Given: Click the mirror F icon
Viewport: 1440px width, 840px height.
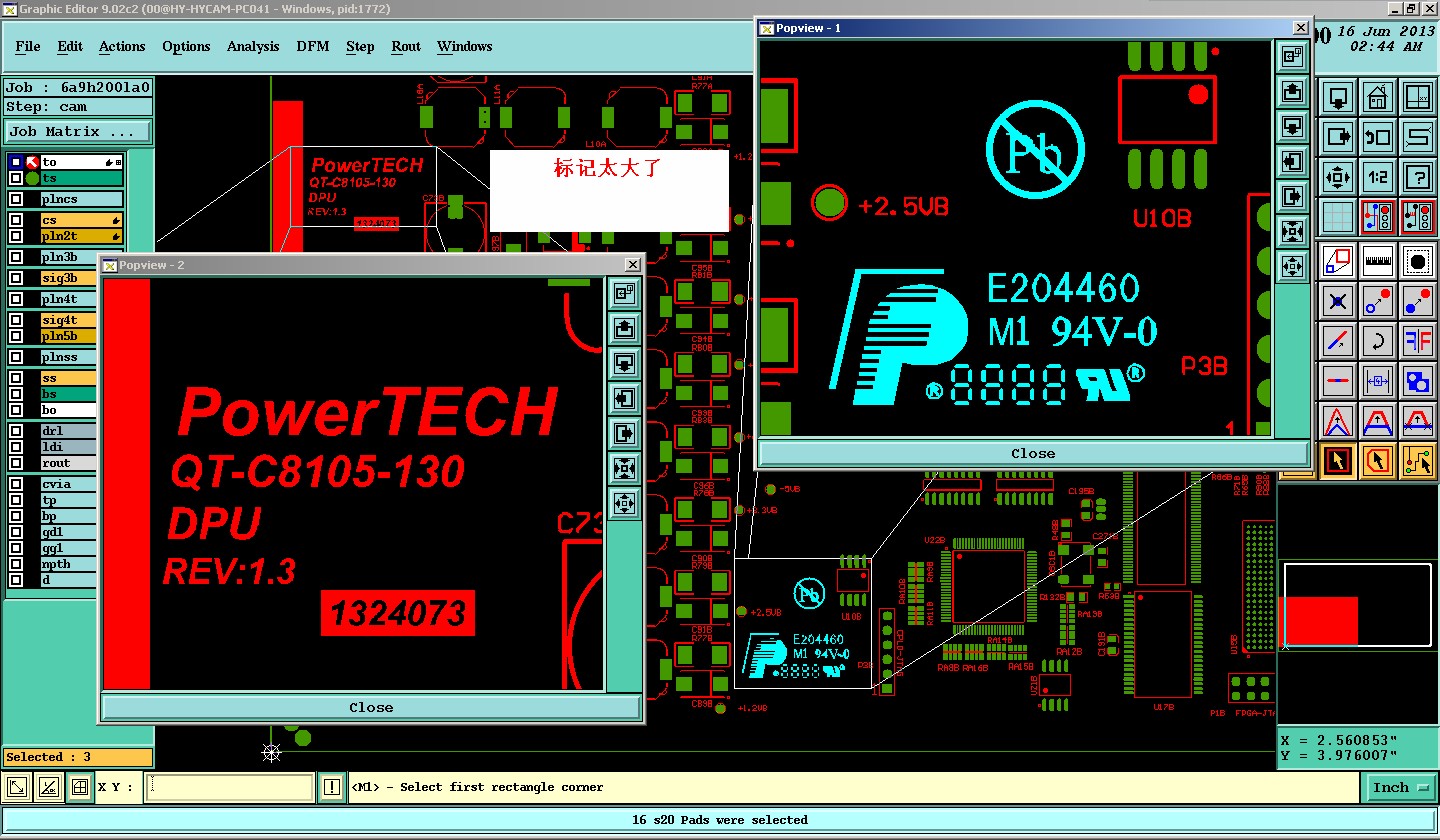Looking at the screenshot, I should 1418,341.
